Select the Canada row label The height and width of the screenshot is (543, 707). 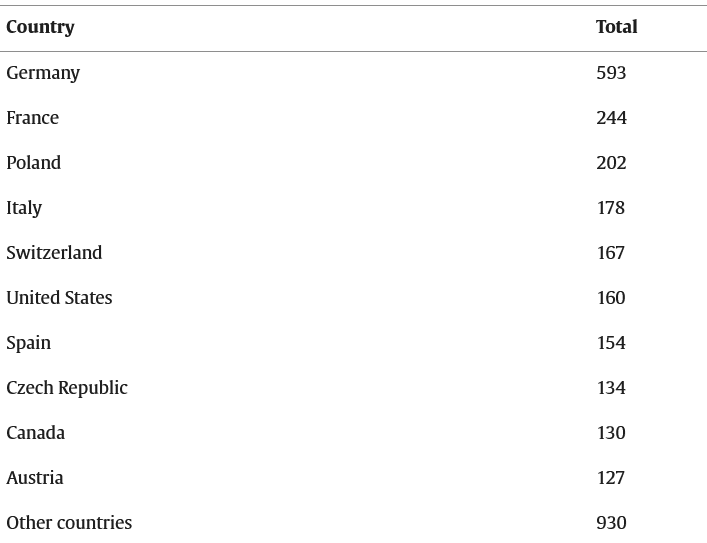pyautogui.click(x=35, y=433)
